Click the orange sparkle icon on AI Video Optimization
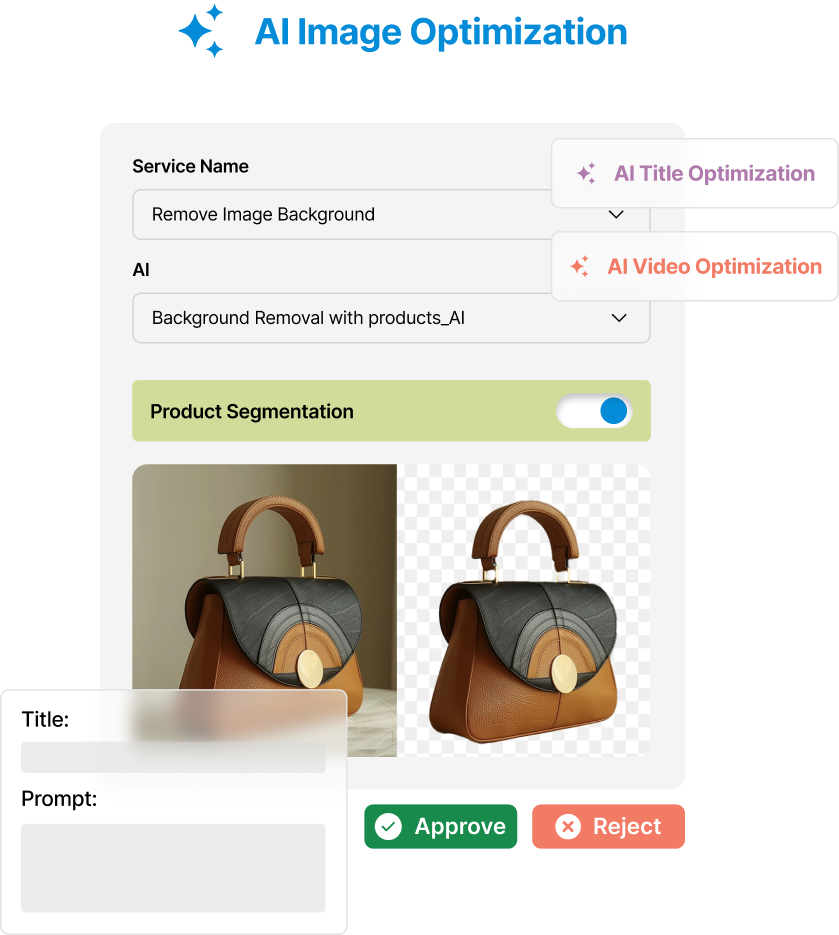Viewport: 839px width, 935px height. click(x=580, y=266)
